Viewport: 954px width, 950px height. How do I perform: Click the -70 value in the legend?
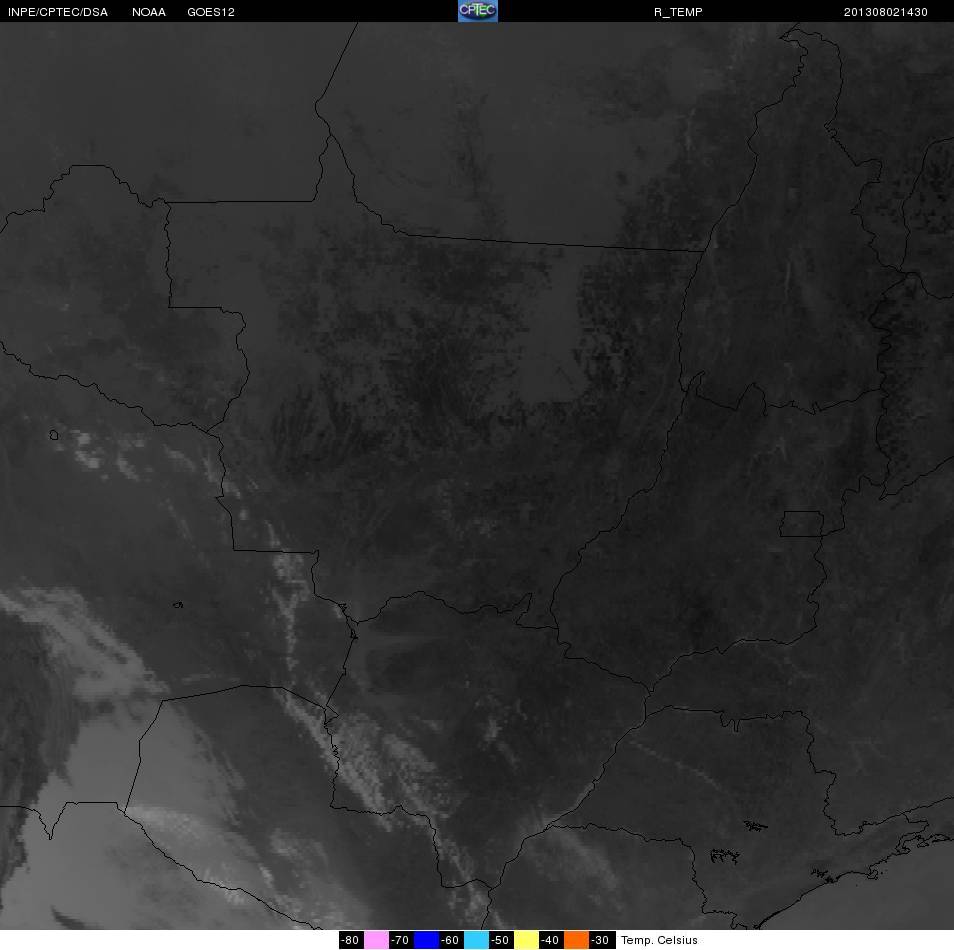[400, 940]
